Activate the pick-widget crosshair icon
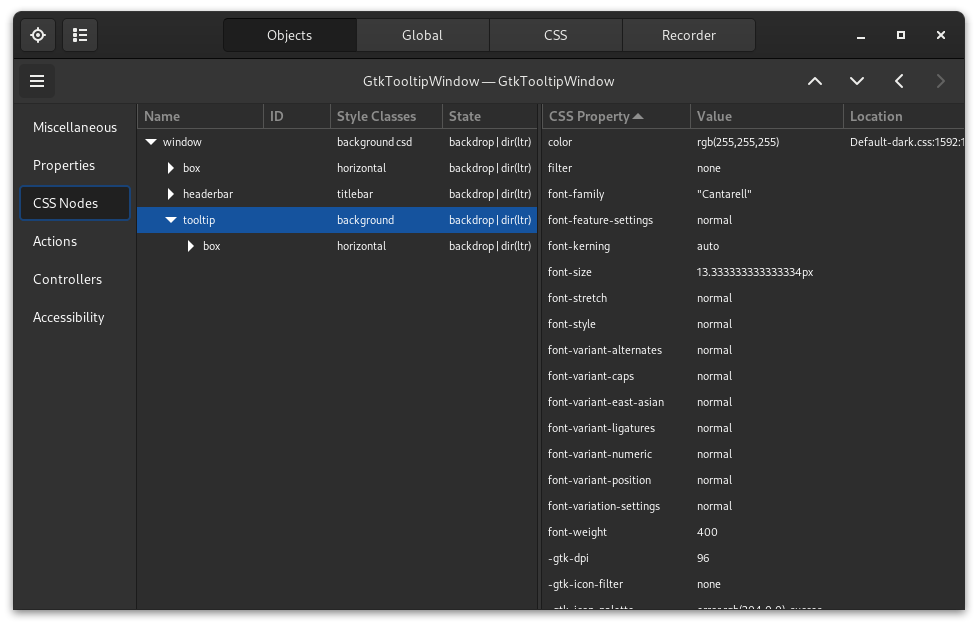This screenshot has height=626, width=978. [x=38, y=35]
